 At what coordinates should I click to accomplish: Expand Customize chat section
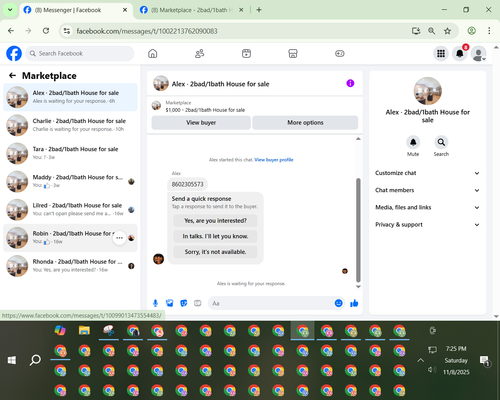click(x=427, y=173)
